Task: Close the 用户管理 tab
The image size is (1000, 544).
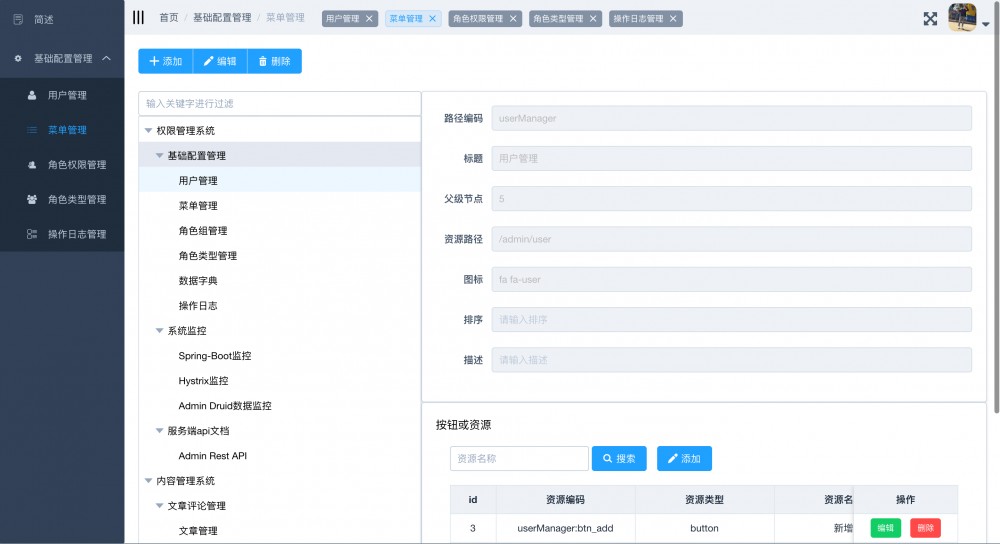Action: point(369,18)
